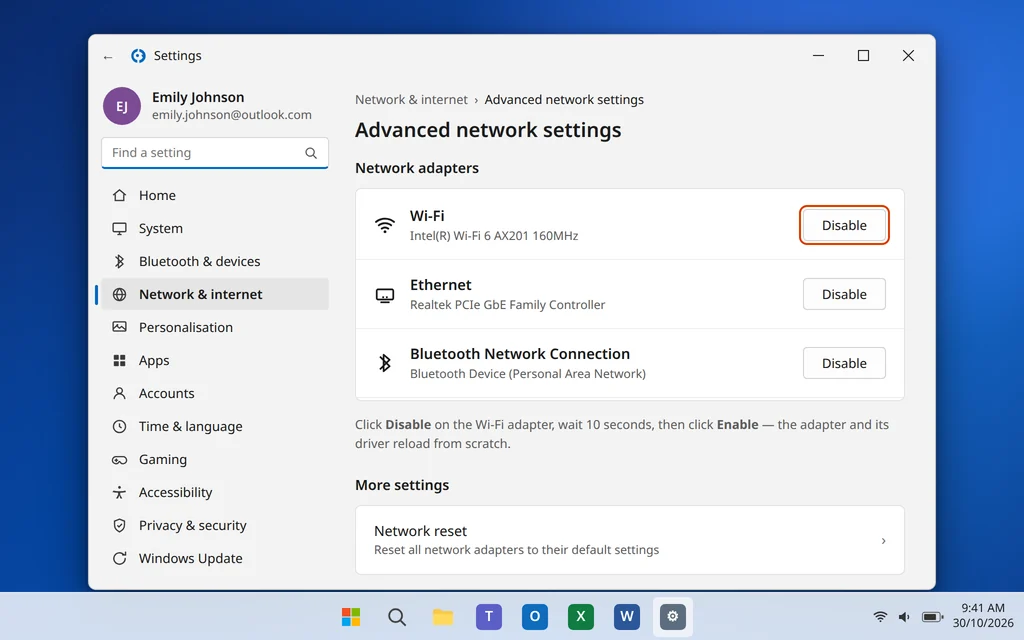This screenshot has width=1024, height=640.
Task: Open Personalisation settings
Action: coord(213,327)
